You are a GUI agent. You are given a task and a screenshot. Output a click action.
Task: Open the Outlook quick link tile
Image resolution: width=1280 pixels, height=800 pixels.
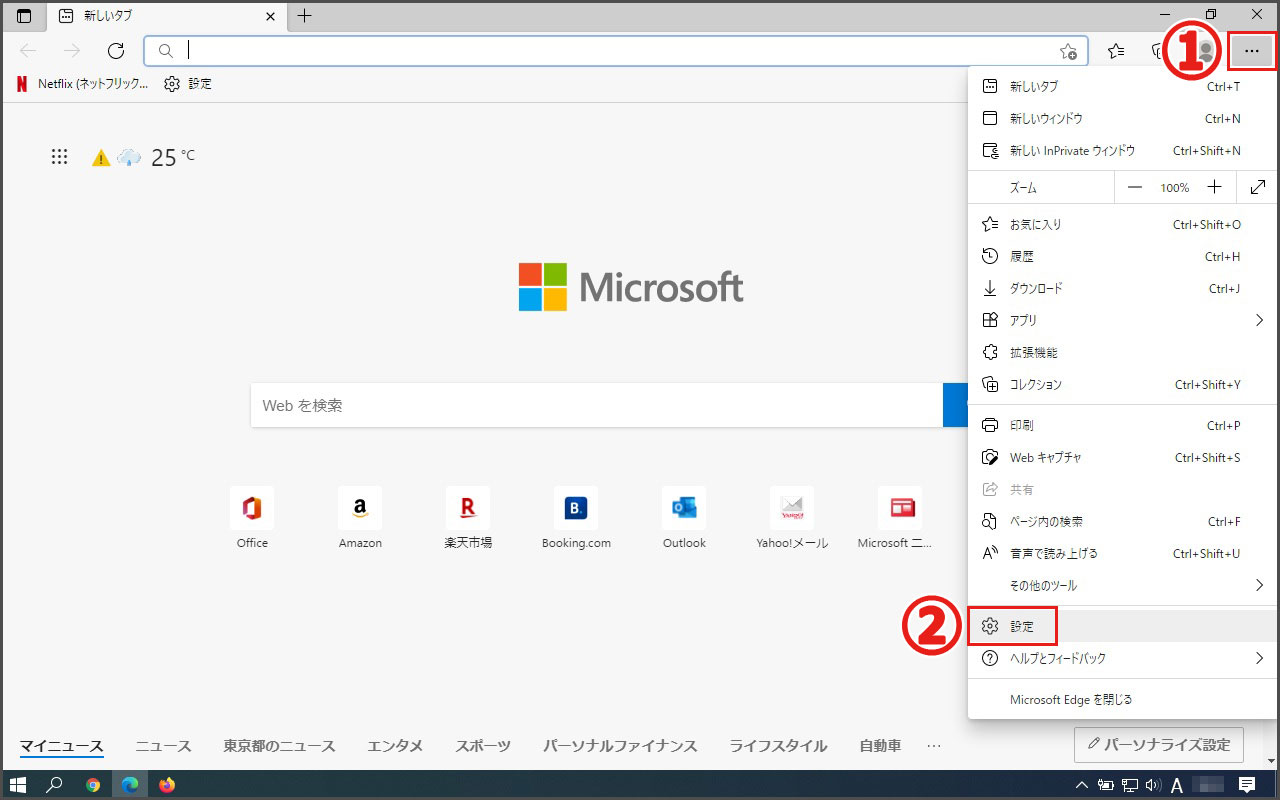click(684, 519)
